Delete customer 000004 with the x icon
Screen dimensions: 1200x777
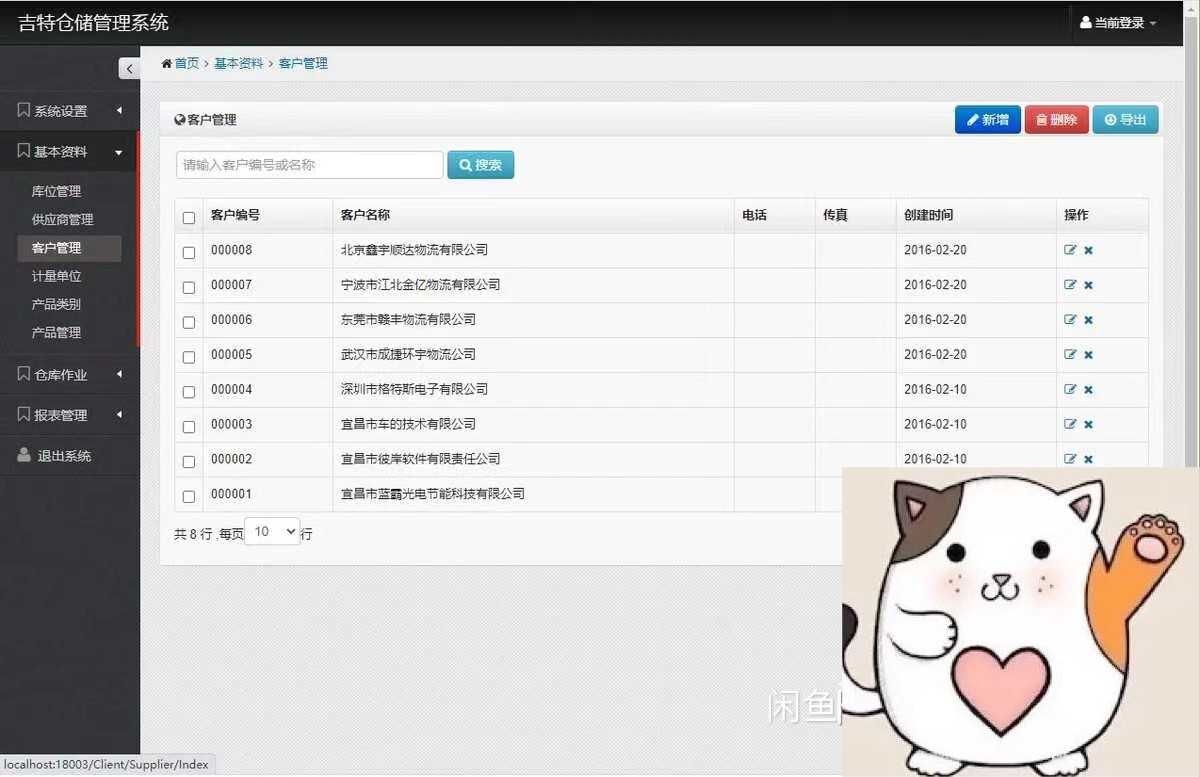point(1088,390)
